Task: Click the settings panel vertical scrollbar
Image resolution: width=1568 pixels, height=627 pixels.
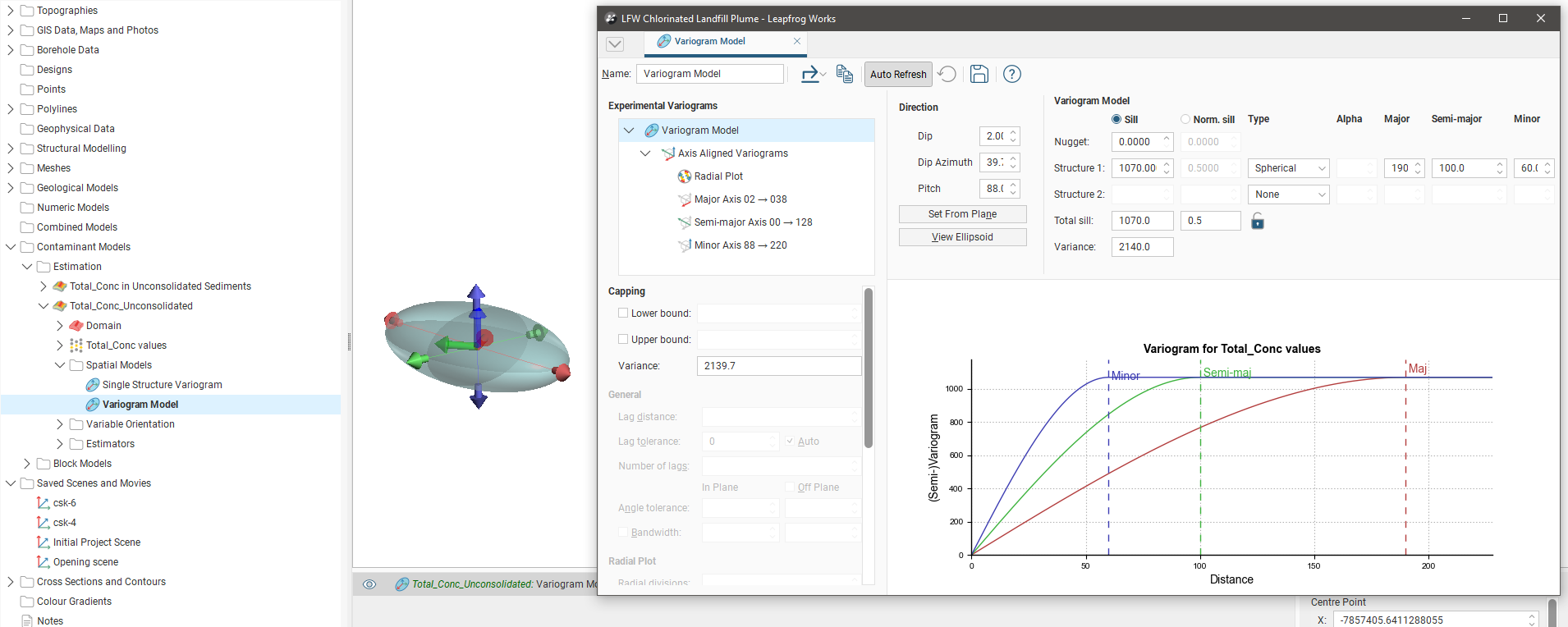Action: point(869,368)
